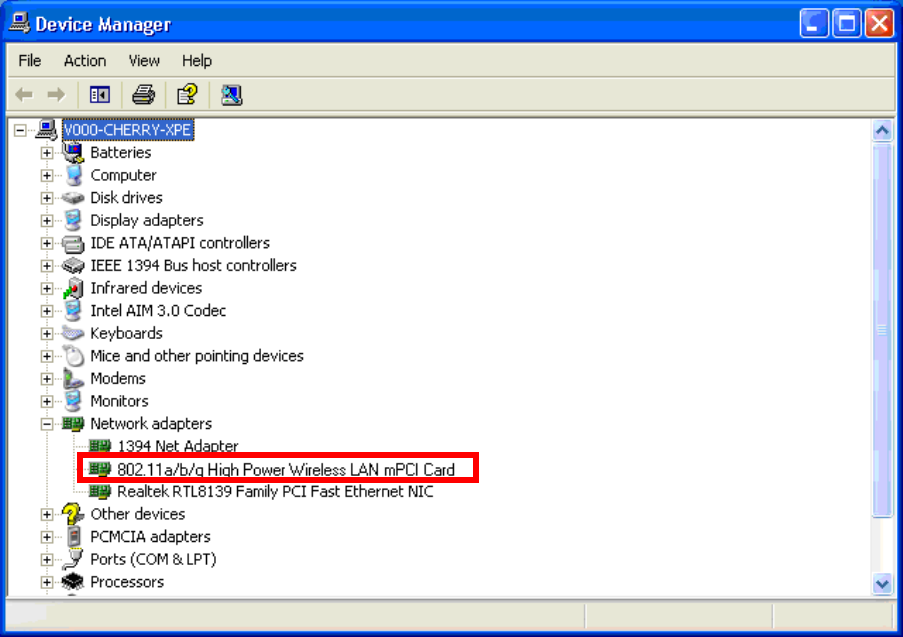Expand the Keyboards node
The height and width of the screenshot is (637, 903).
[x=47, y=333]
